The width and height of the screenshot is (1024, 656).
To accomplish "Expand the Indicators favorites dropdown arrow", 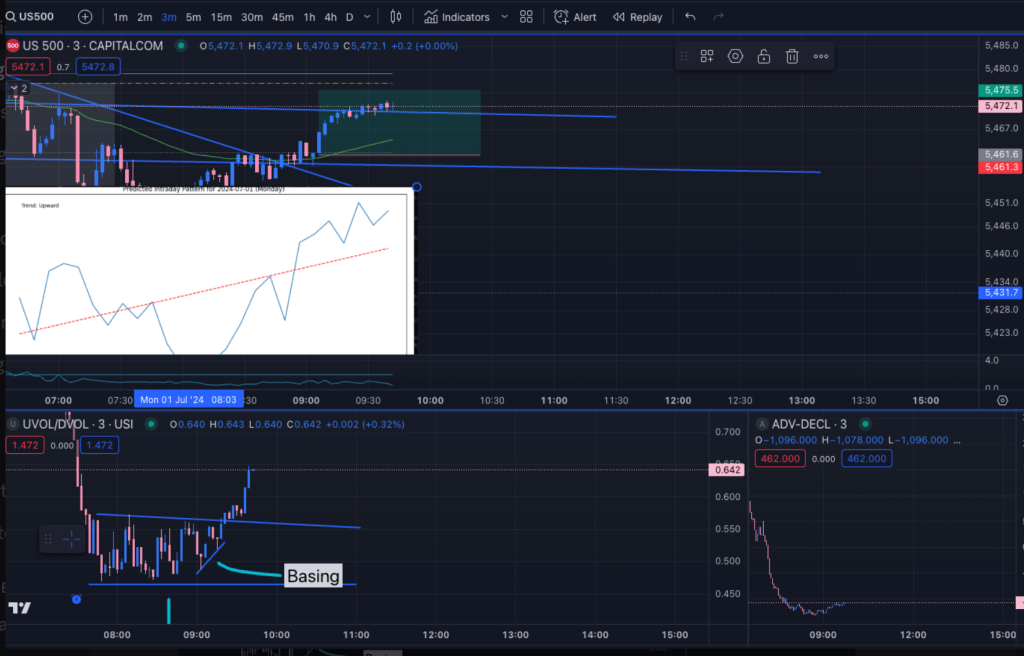I will pos(503,17).
